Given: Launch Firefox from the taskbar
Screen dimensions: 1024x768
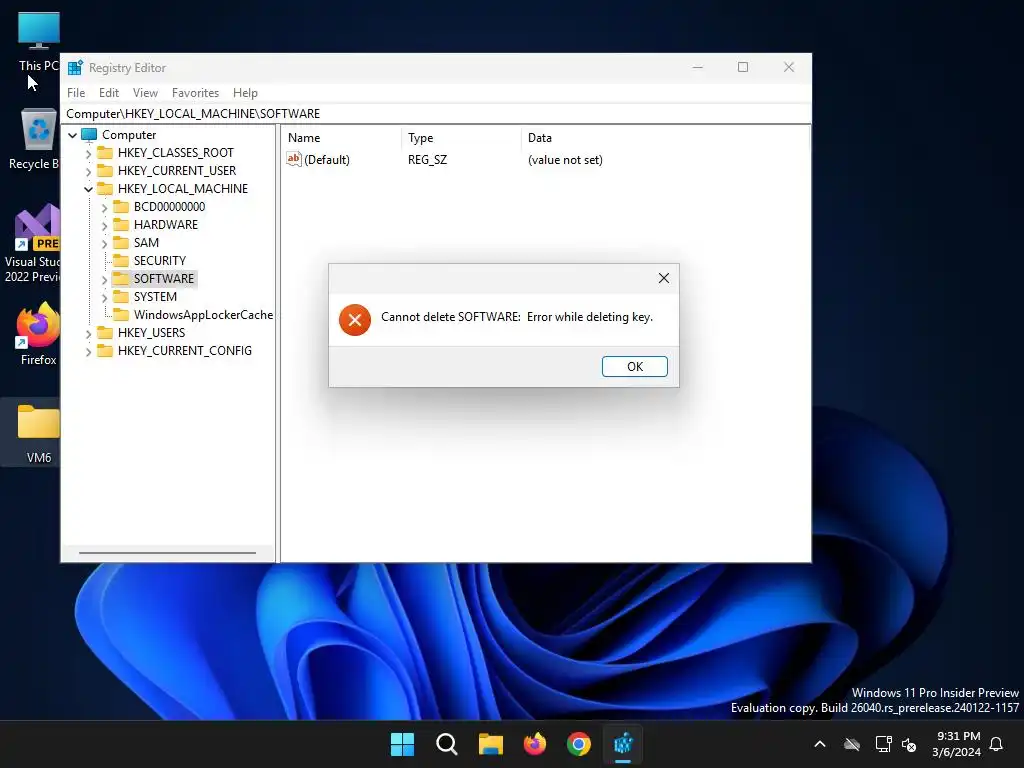Looking at the screenshot, I should tap(535, 744).
